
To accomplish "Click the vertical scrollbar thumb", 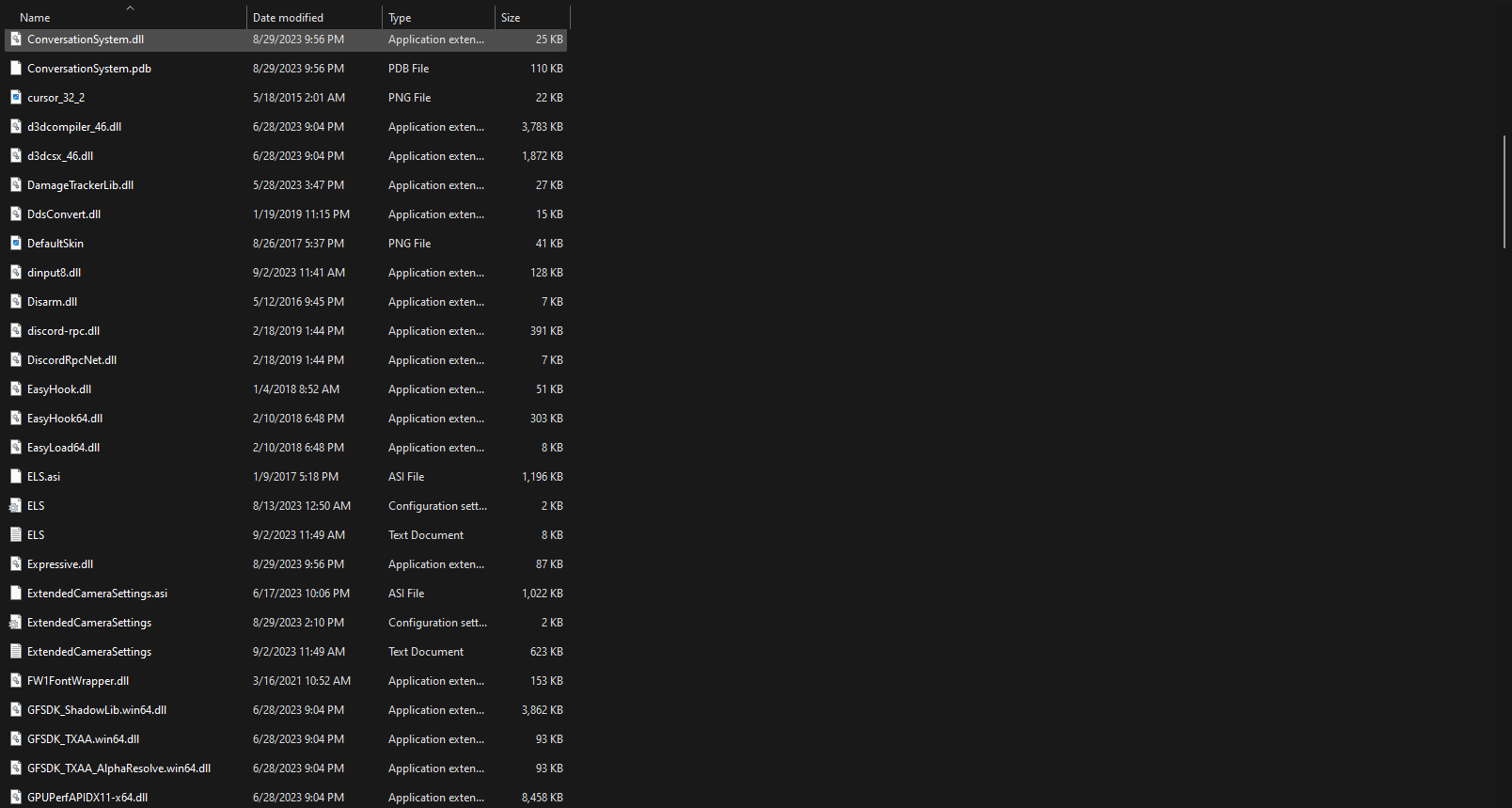I will (x=1504, y=191).
